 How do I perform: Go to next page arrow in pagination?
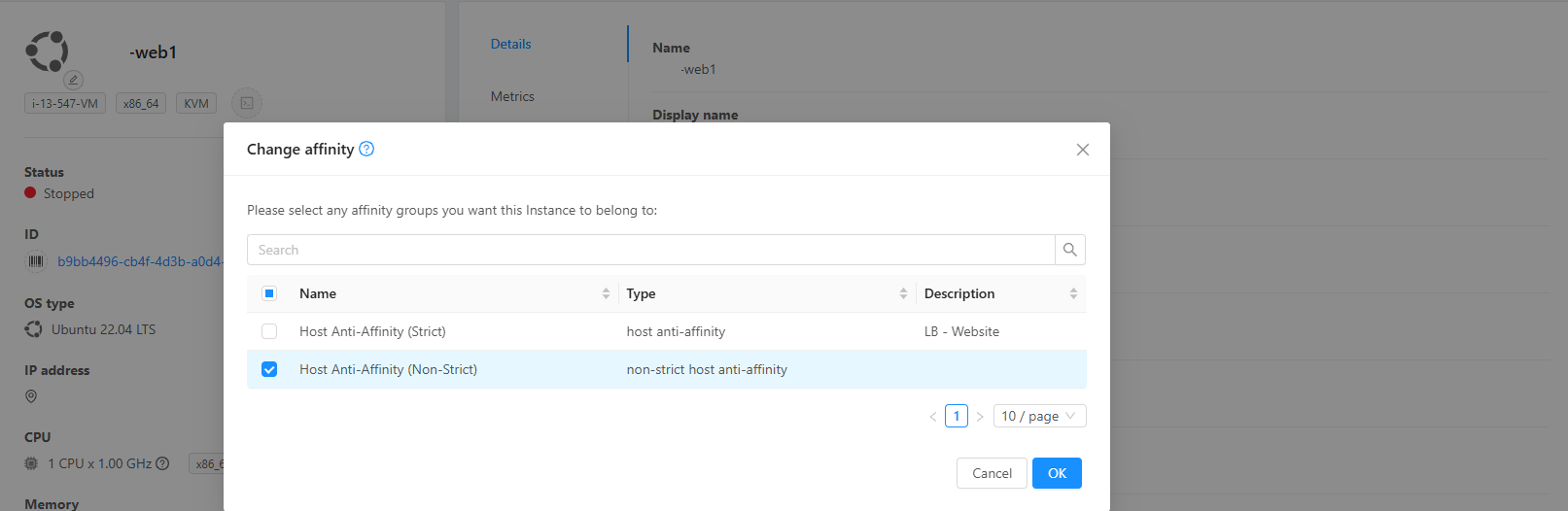click(980, 417)
